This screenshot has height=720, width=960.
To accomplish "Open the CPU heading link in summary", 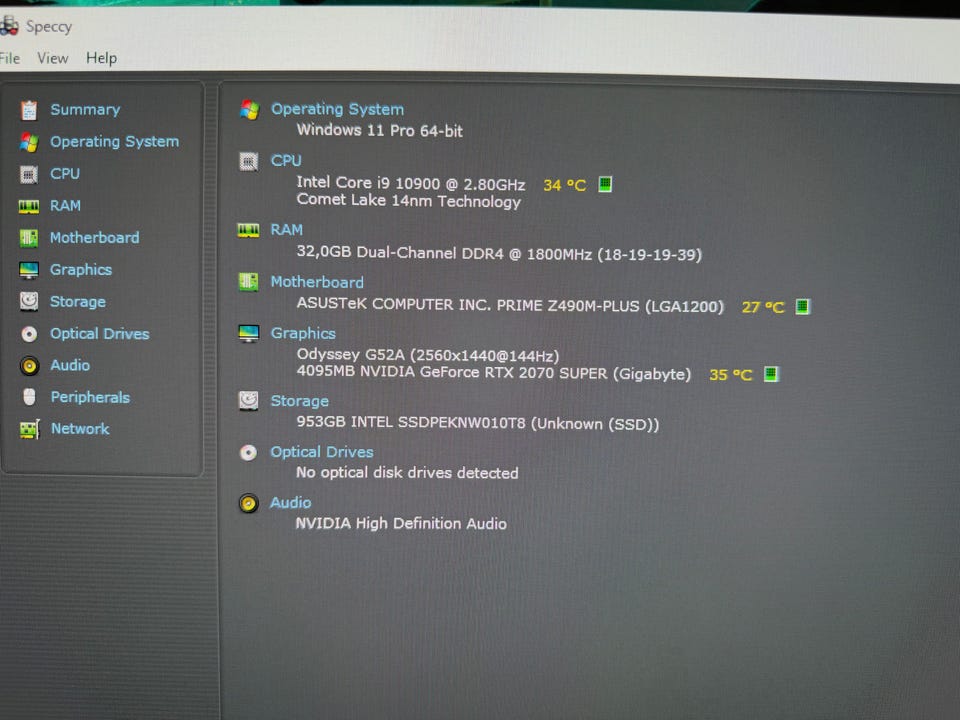I will 286,160.
